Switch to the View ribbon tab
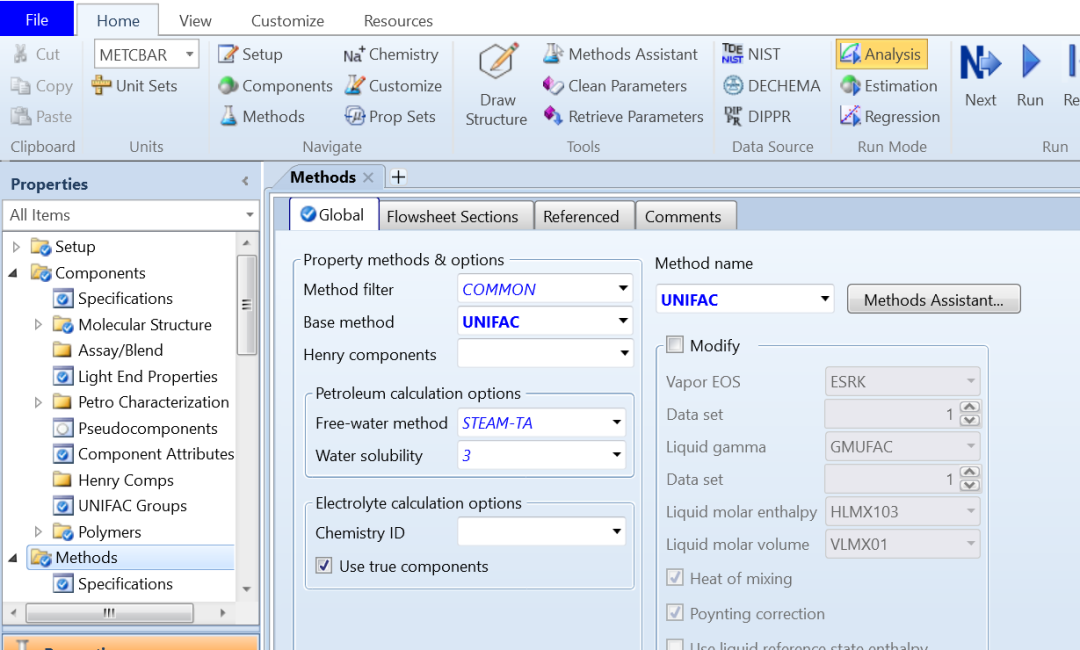This screenshot has width=1080, height=650. (195, 21)
